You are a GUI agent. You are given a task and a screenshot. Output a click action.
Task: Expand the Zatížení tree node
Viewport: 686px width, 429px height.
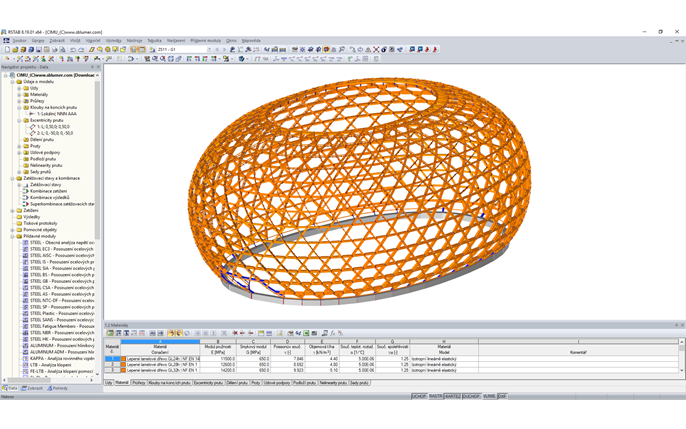click(x=13, y=210)
